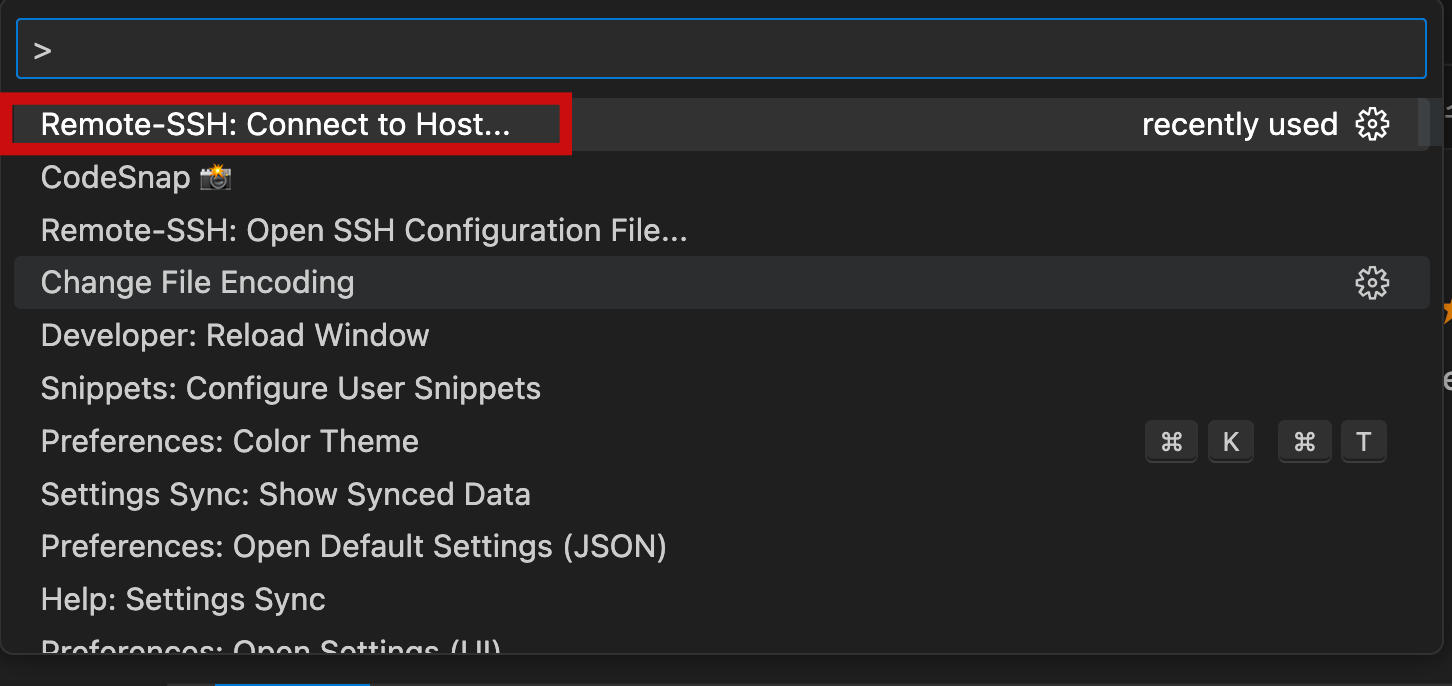Image resolution: width=1452 pixels, height=686 pixels.
Task: Focus the command palette input field
Action: coord(721,49)
